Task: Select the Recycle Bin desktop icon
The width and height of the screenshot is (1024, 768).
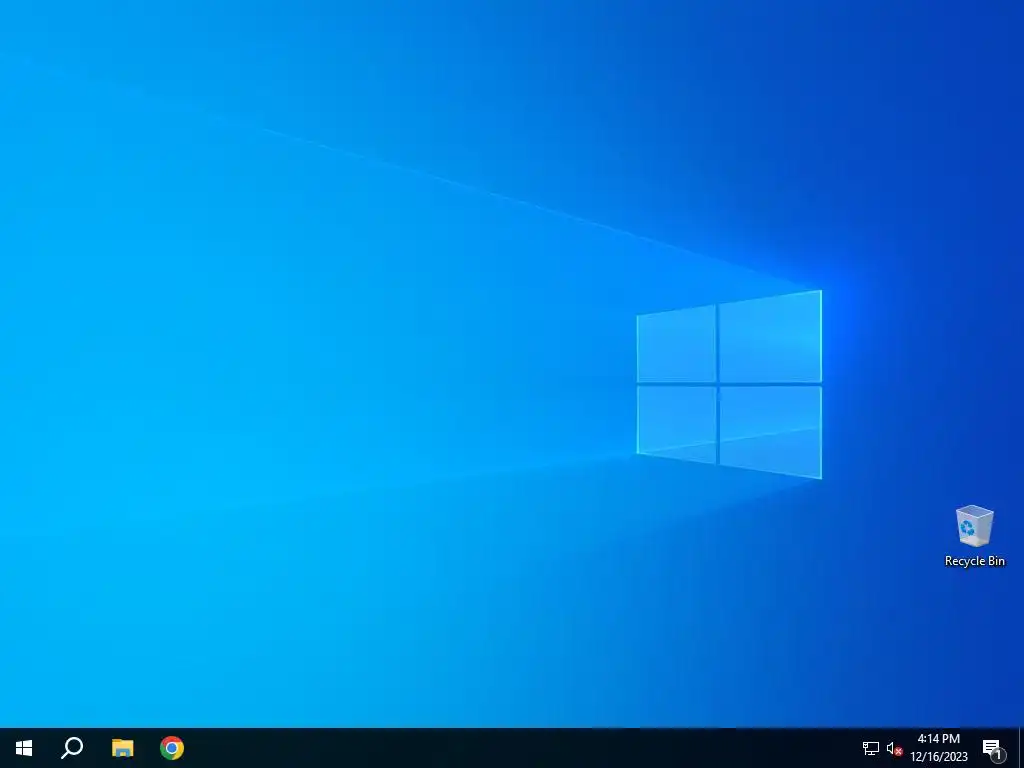Action: pyautogui.click(x=974, y=536)
